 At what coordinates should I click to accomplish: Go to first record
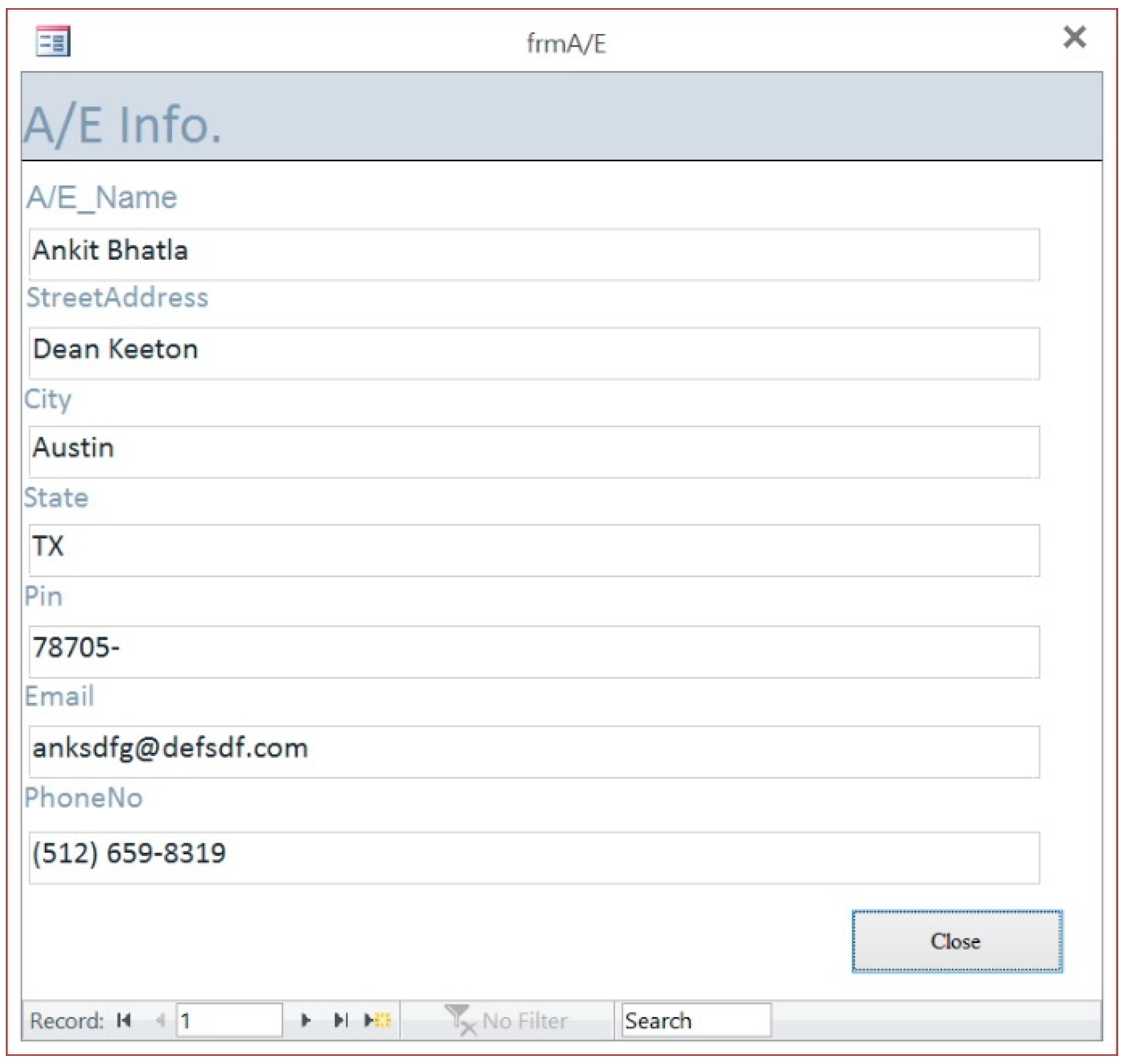123,1020
